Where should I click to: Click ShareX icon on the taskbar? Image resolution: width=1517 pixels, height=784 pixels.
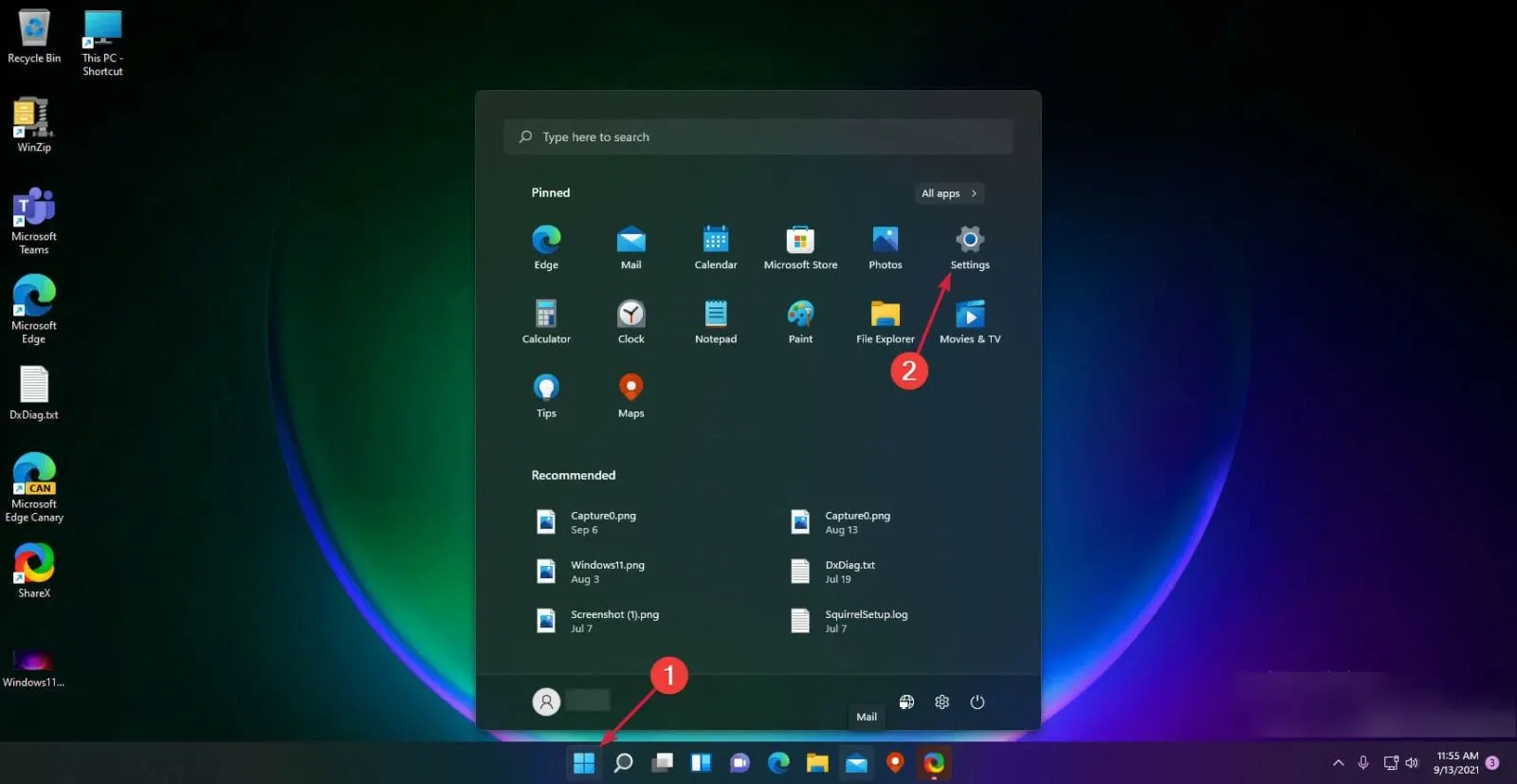[934, 762]
